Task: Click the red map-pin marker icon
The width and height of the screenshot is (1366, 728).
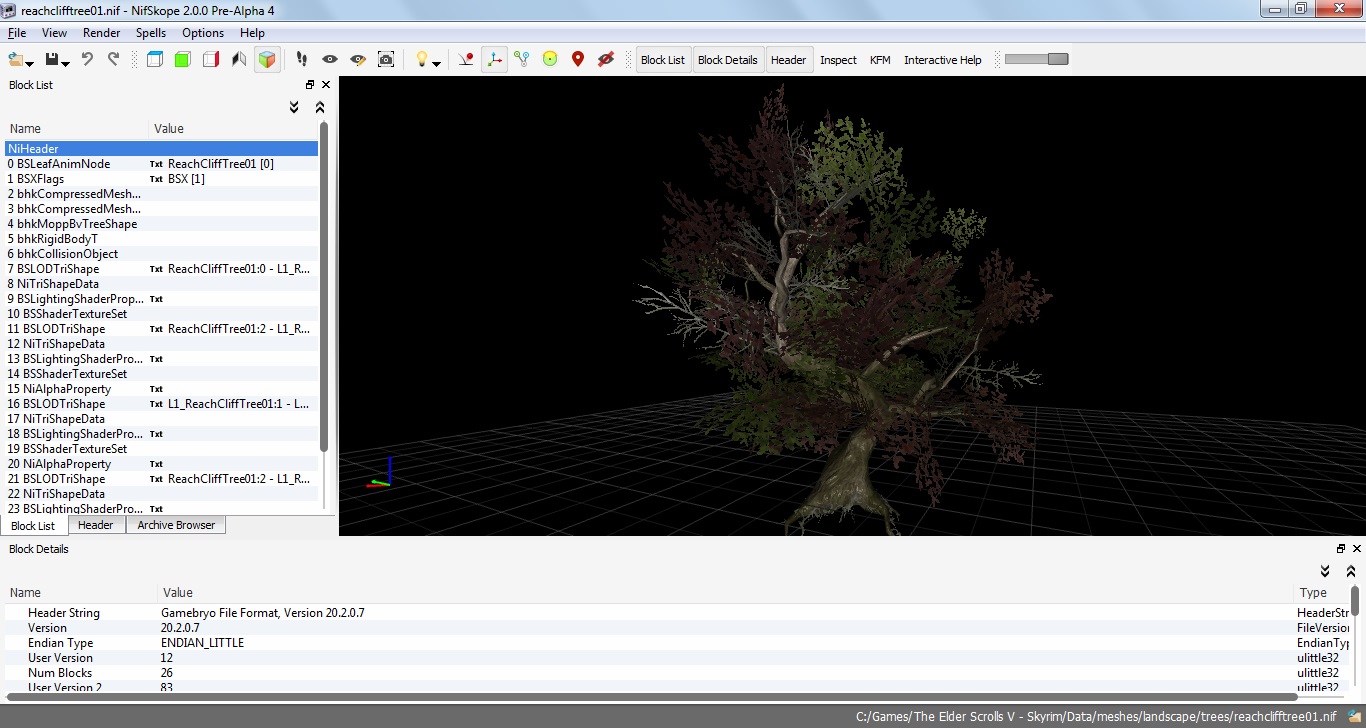Action: (x=577, y=60)
